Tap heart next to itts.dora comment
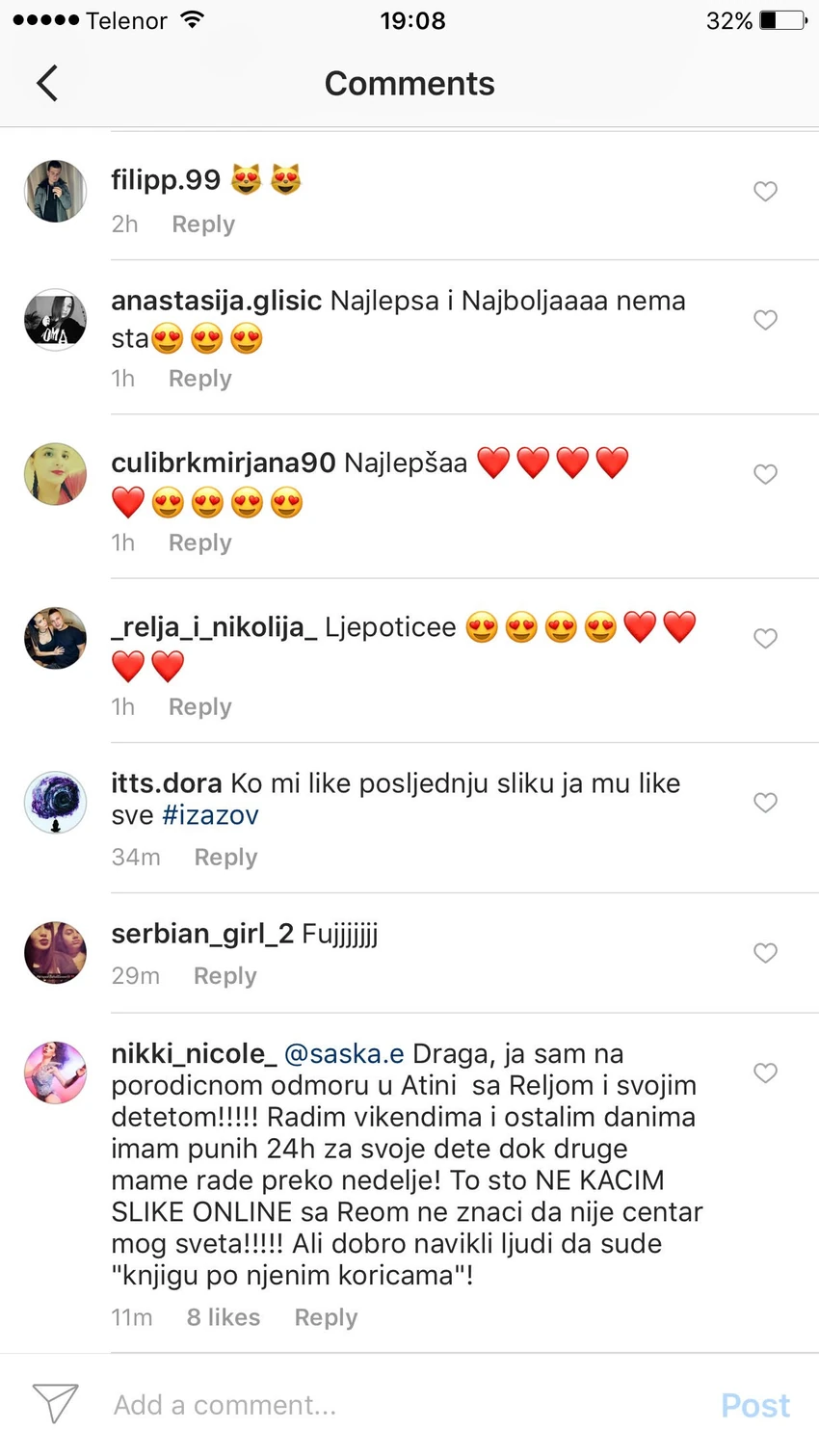819x1456 pixels. click(765, 802)
